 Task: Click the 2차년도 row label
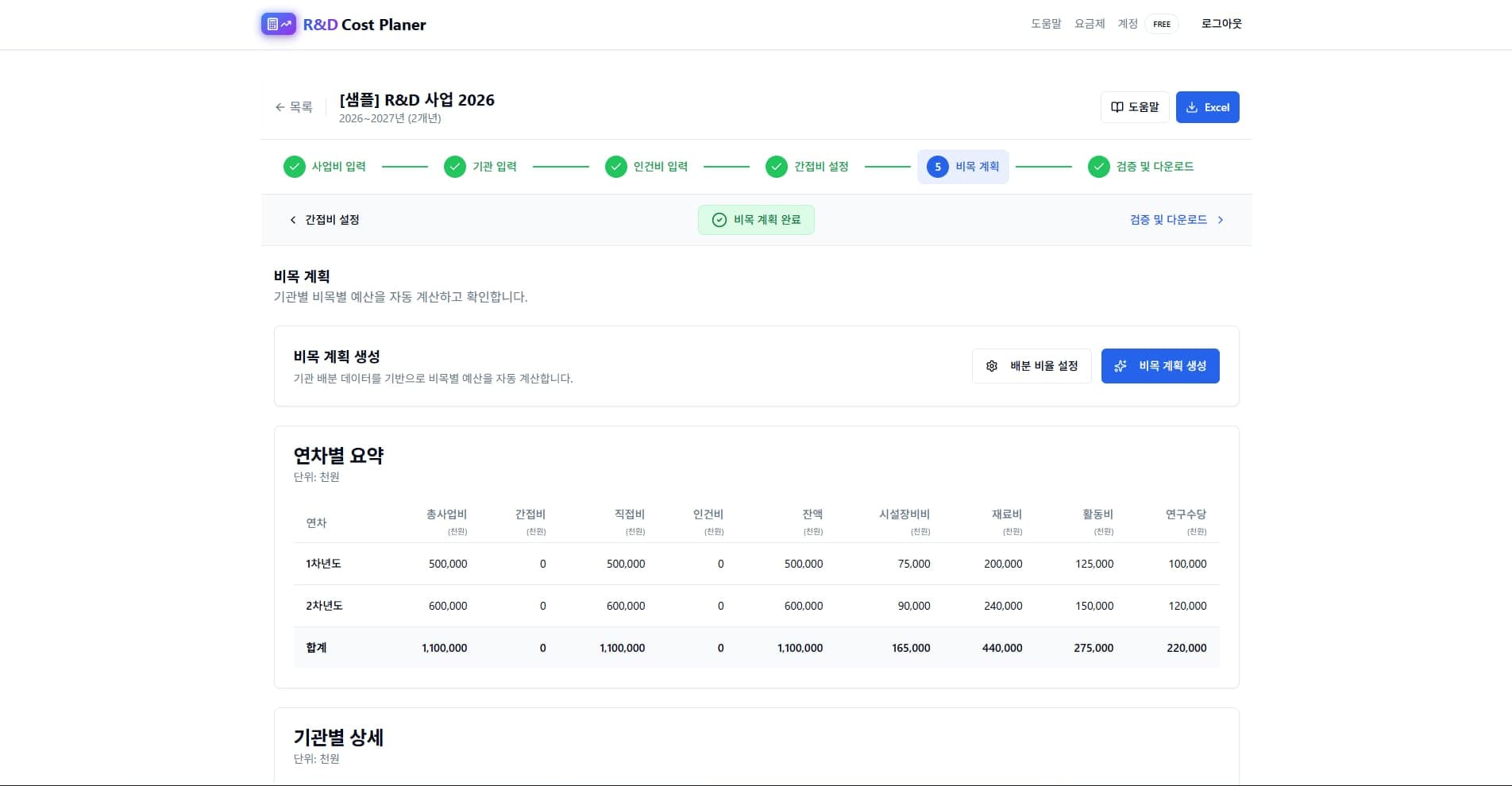324,606
